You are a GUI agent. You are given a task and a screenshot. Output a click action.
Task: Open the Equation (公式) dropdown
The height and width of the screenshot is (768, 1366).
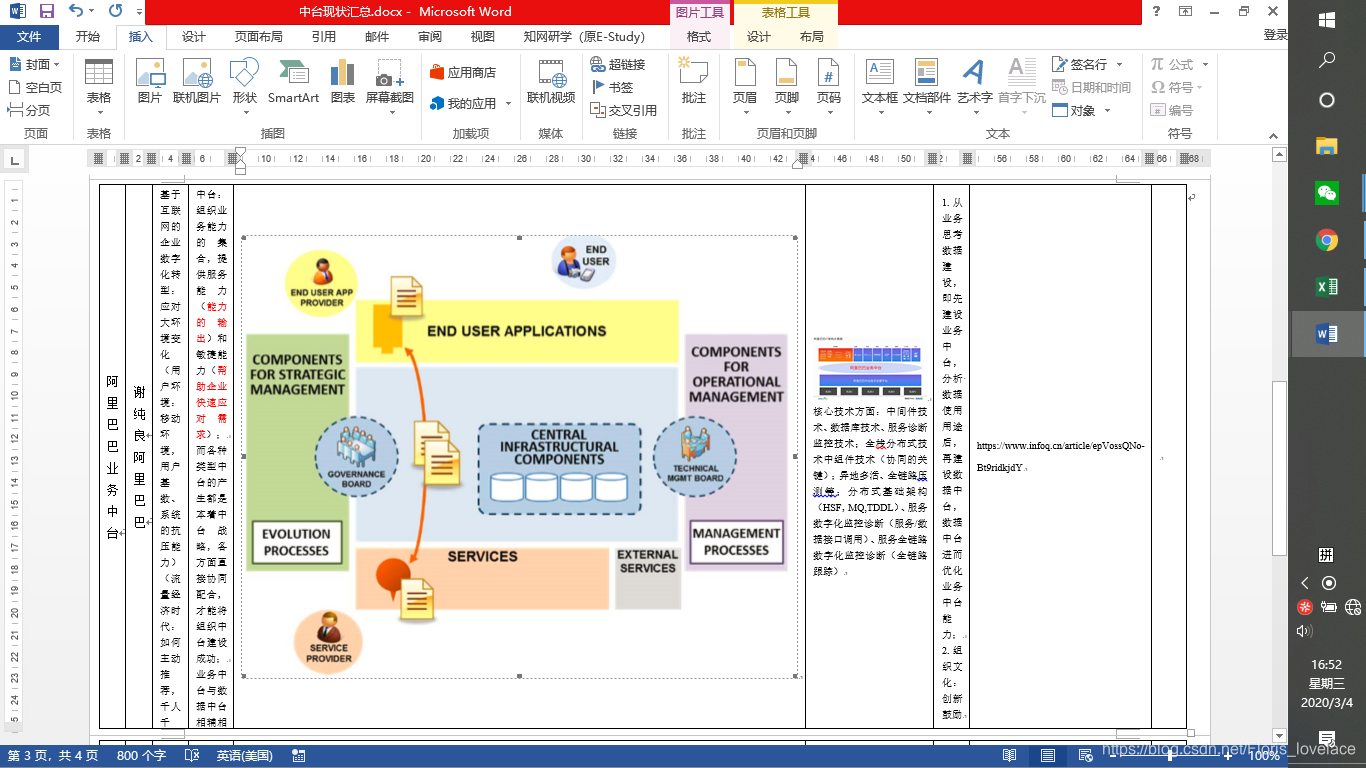(x=1180, y=64)
